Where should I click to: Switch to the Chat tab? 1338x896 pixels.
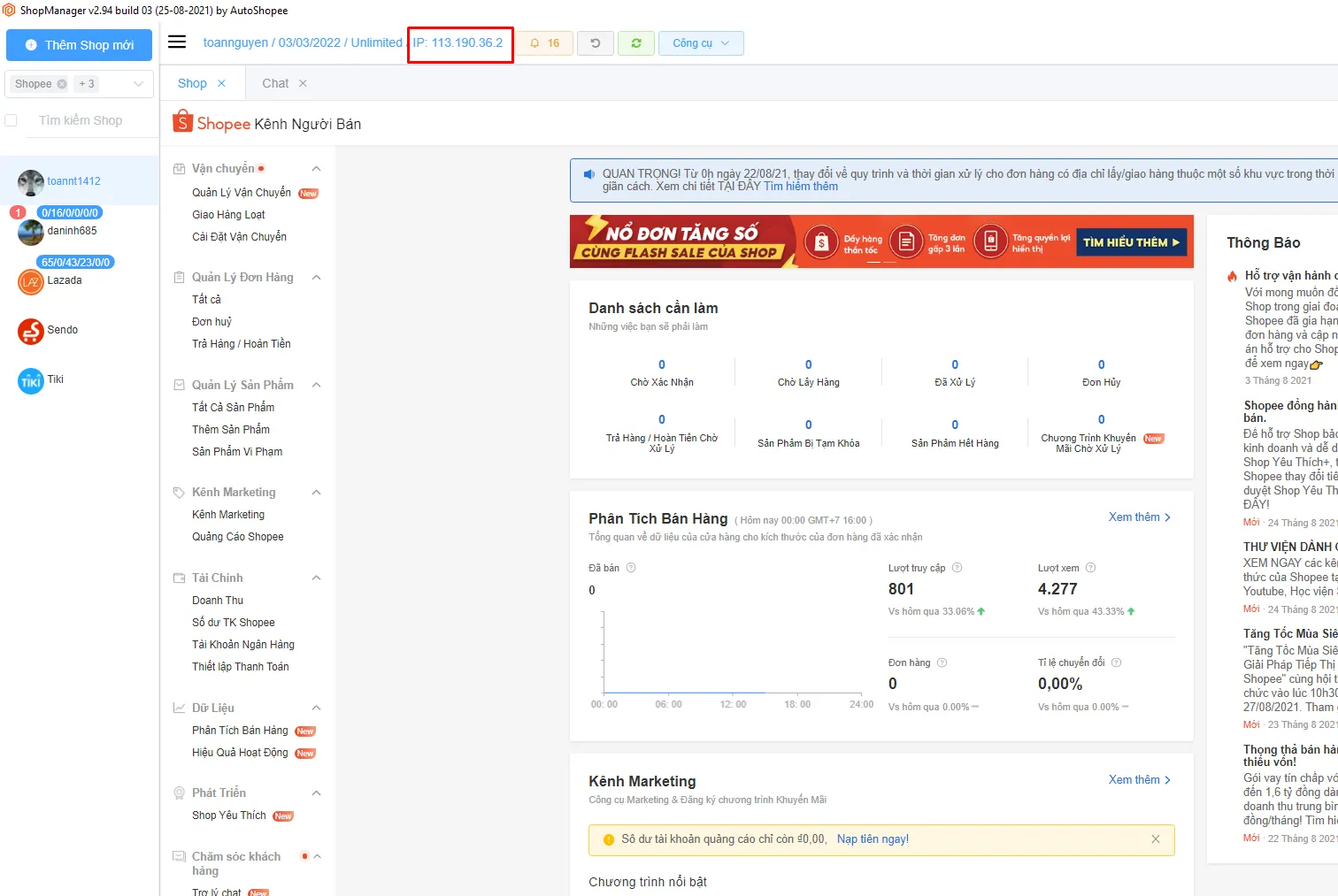(x=275, y=83)
